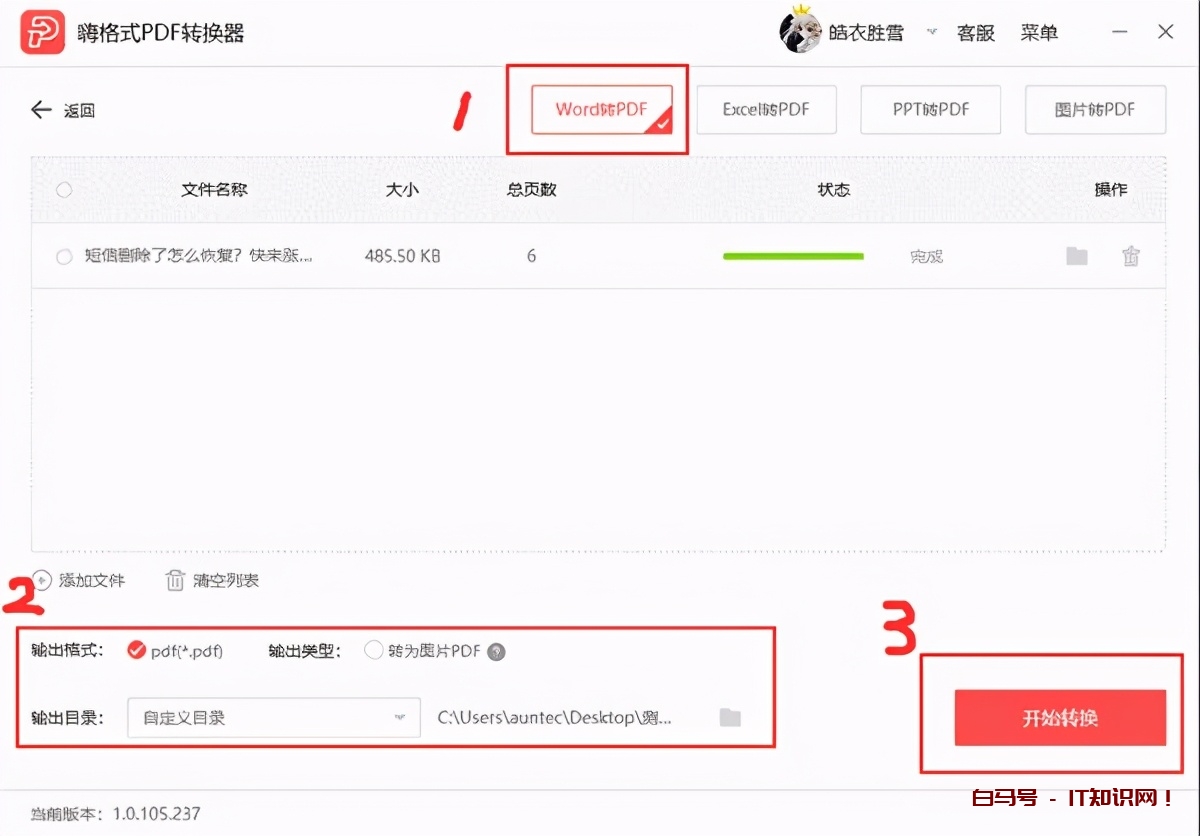Clear the file list via 清空列表 trash icon
The image size is (1200, 836).
176,580
